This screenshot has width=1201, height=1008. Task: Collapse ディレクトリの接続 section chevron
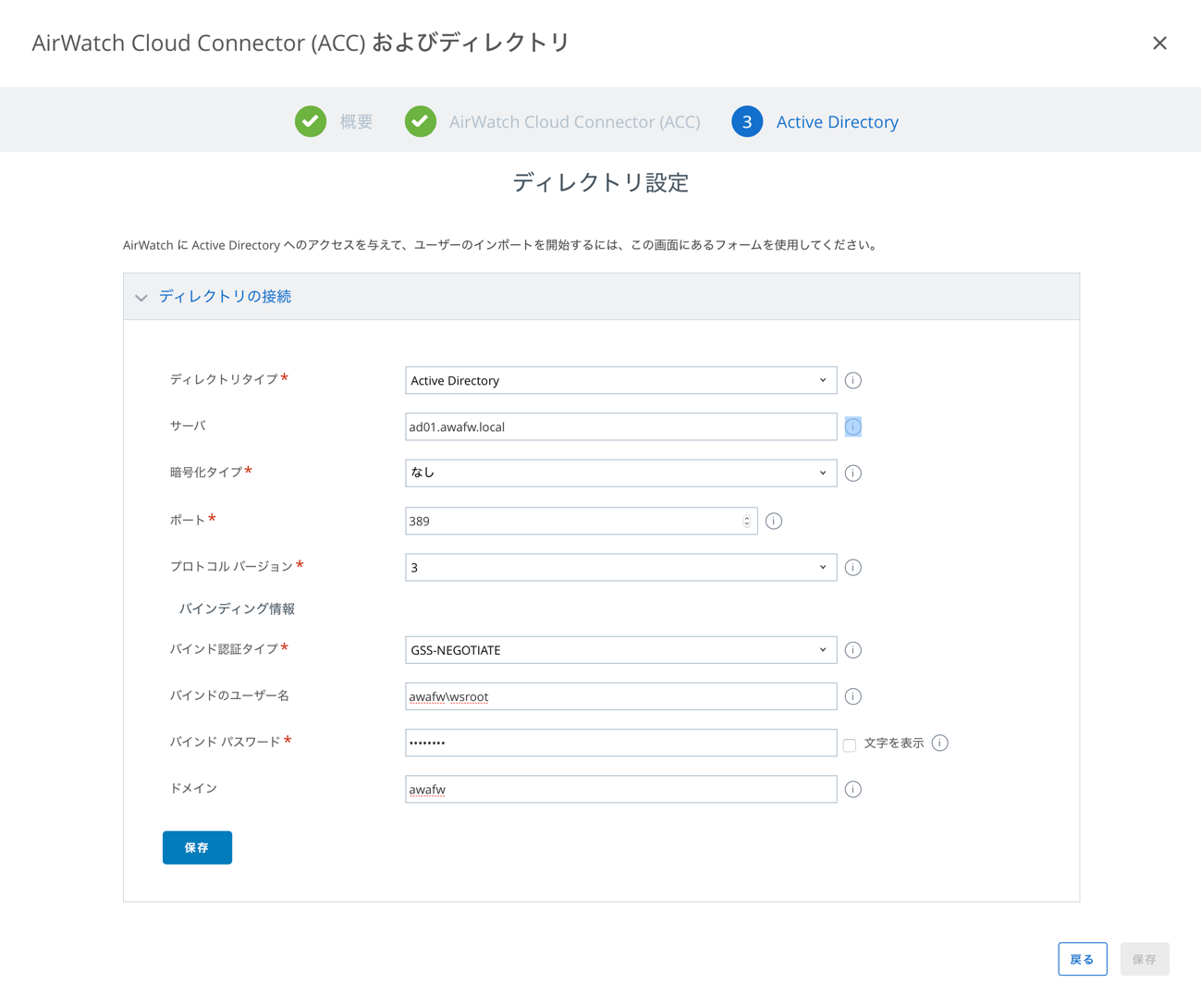[x=141, y=298]
